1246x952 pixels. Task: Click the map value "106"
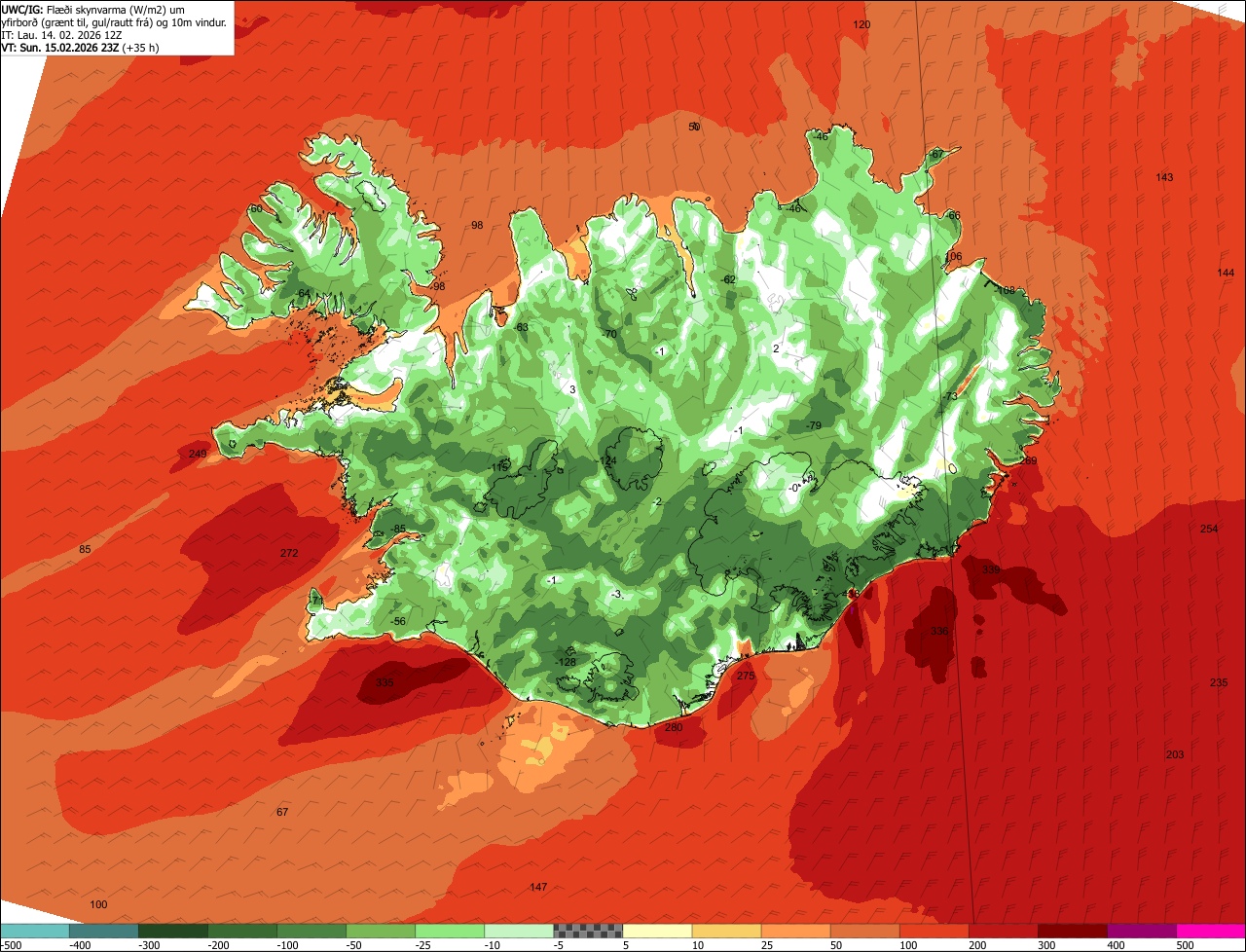pos(953,257)
